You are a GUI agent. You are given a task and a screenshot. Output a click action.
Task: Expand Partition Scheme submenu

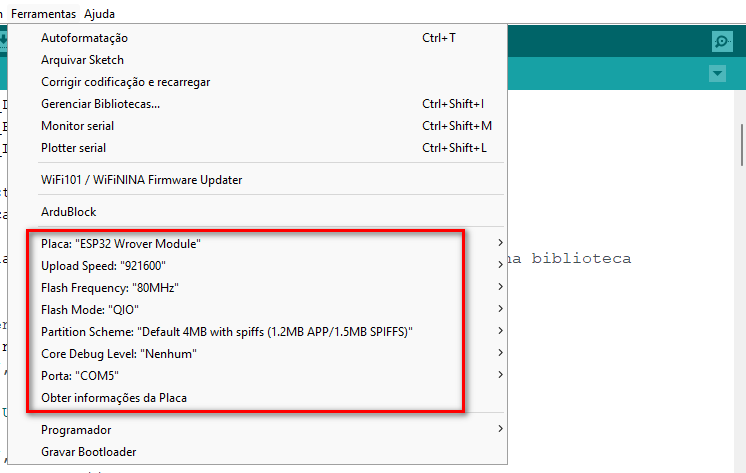point(257,332)
